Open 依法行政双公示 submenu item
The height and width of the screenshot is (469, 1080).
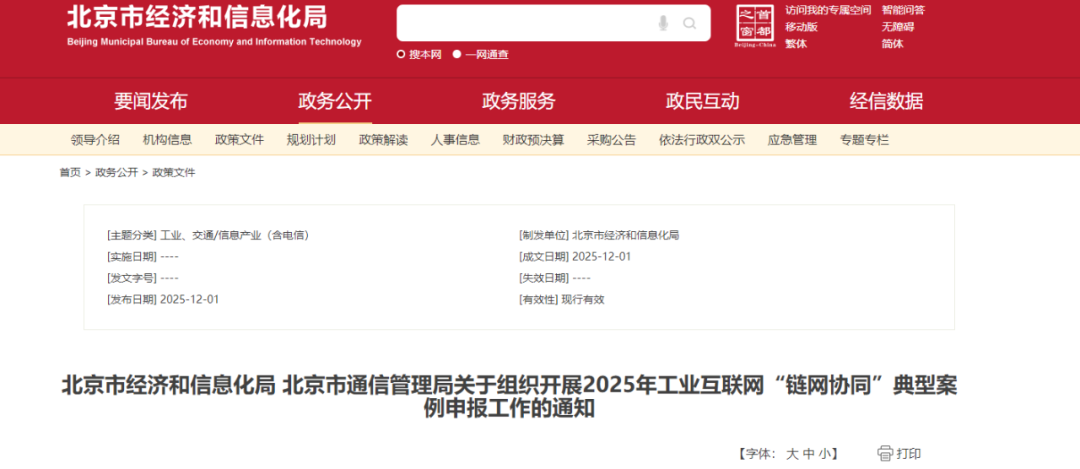(x=702, y=140)
